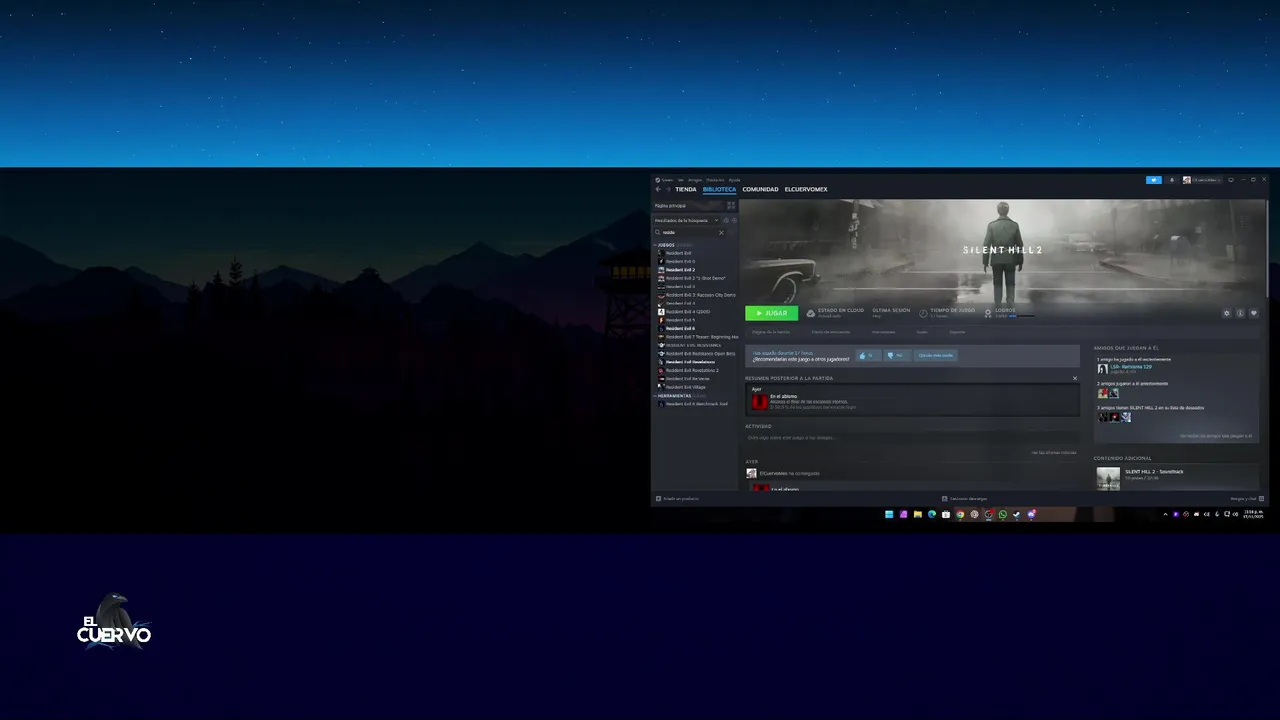This screenshot has width=1280, height=720.
Task: Open game settings gear icon
Action: (1227, 313)
